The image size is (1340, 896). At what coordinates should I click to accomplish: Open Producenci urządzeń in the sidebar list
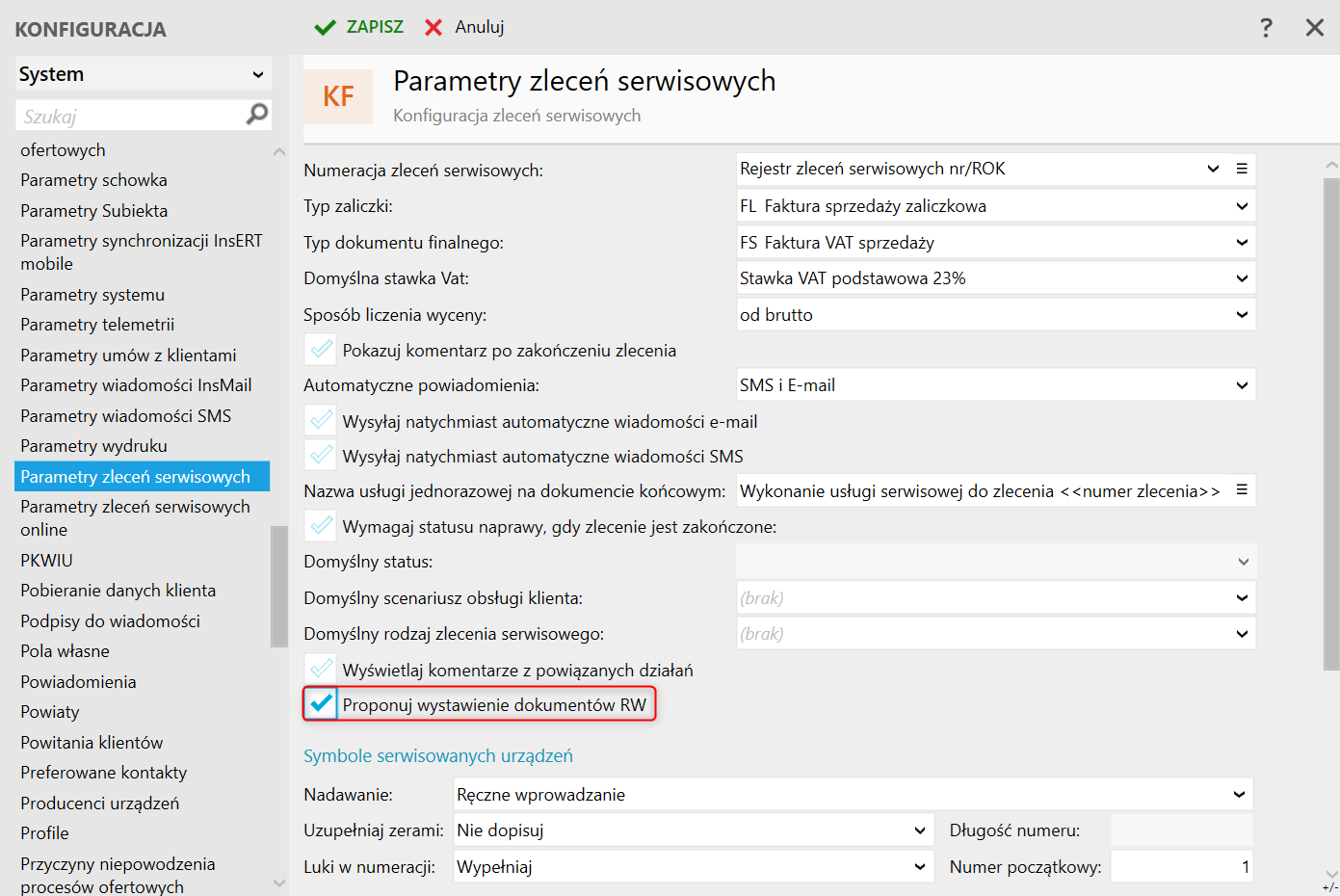(100, 804)
